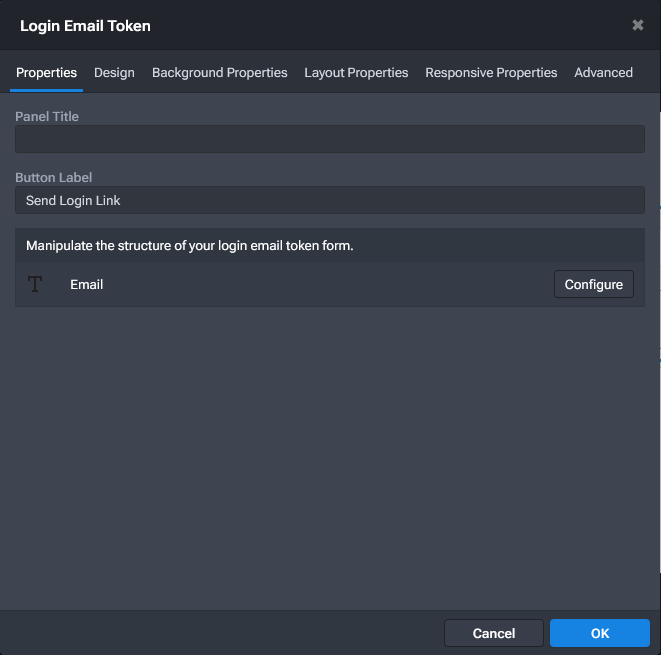Select the Email field row label
This screenshot has width=661, height=655.
[86, 285]
